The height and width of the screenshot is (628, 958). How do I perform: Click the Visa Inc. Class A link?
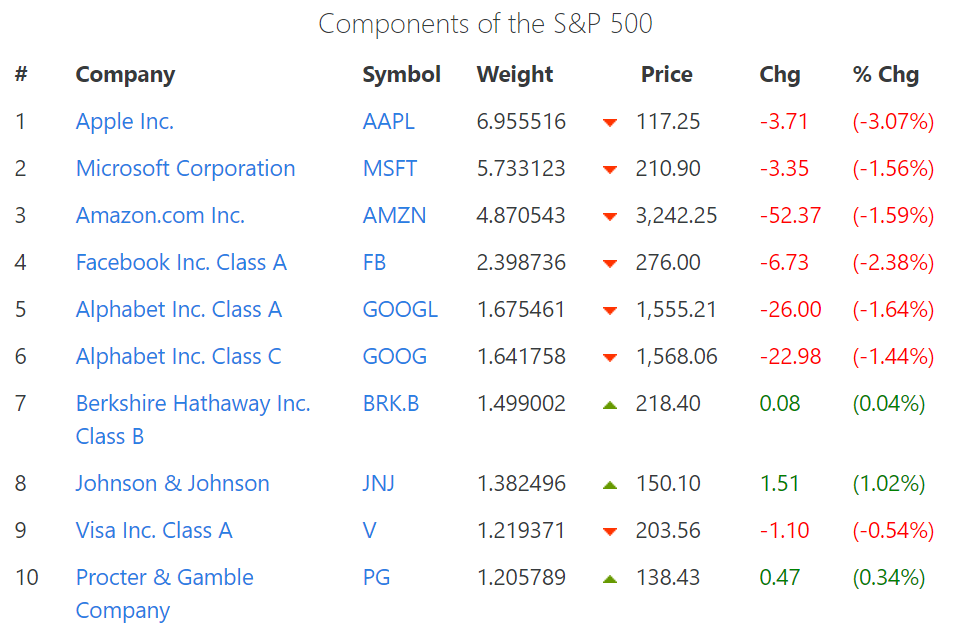click(x=154, y=531)
